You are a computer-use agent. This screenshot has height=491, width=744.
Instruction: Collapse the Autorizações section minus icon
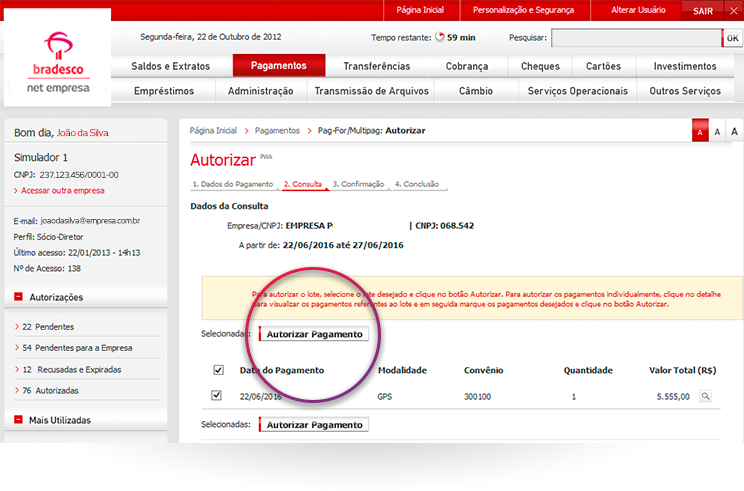pyautogui.click(x=19, y=297)
